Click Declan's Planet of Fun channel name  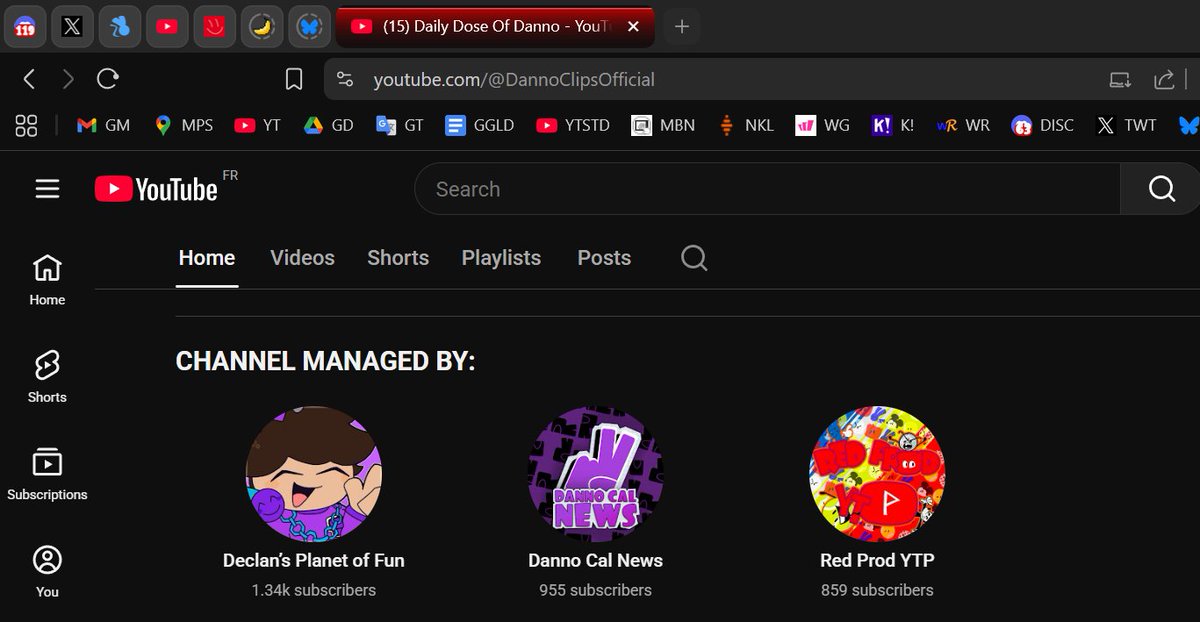coord(314,560)
